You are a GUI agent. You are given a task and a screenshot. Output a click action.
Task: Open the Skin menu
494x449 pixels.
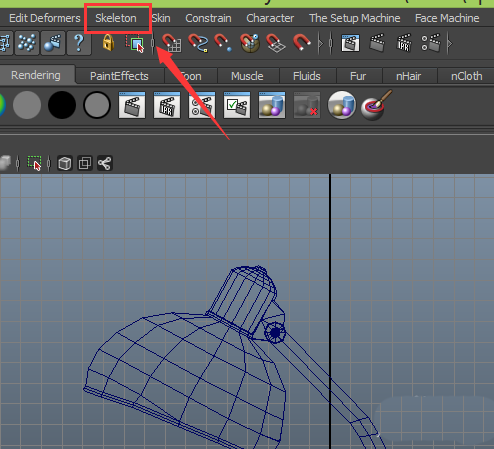pyautogui.click(x=161, y=18)
